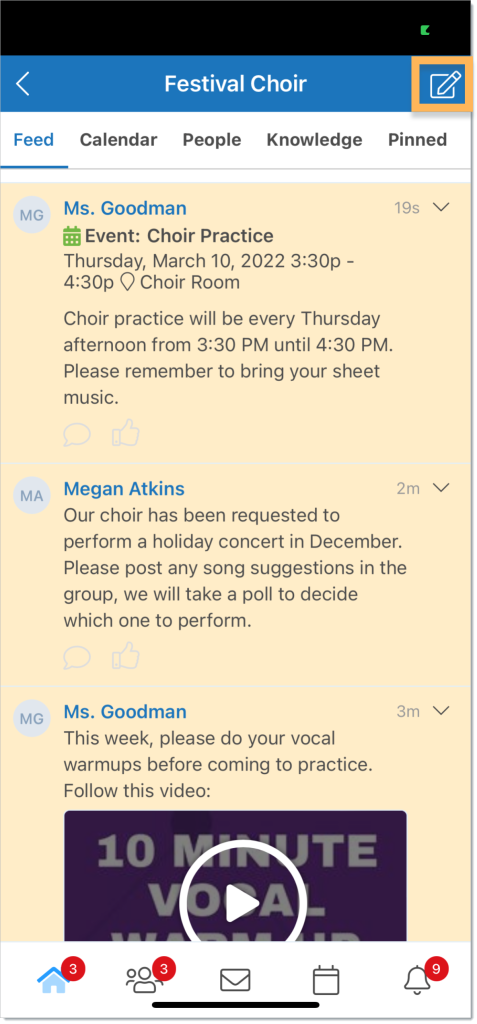
Task: Open the Groups icon in bottom bar
Action: point(144,980)
